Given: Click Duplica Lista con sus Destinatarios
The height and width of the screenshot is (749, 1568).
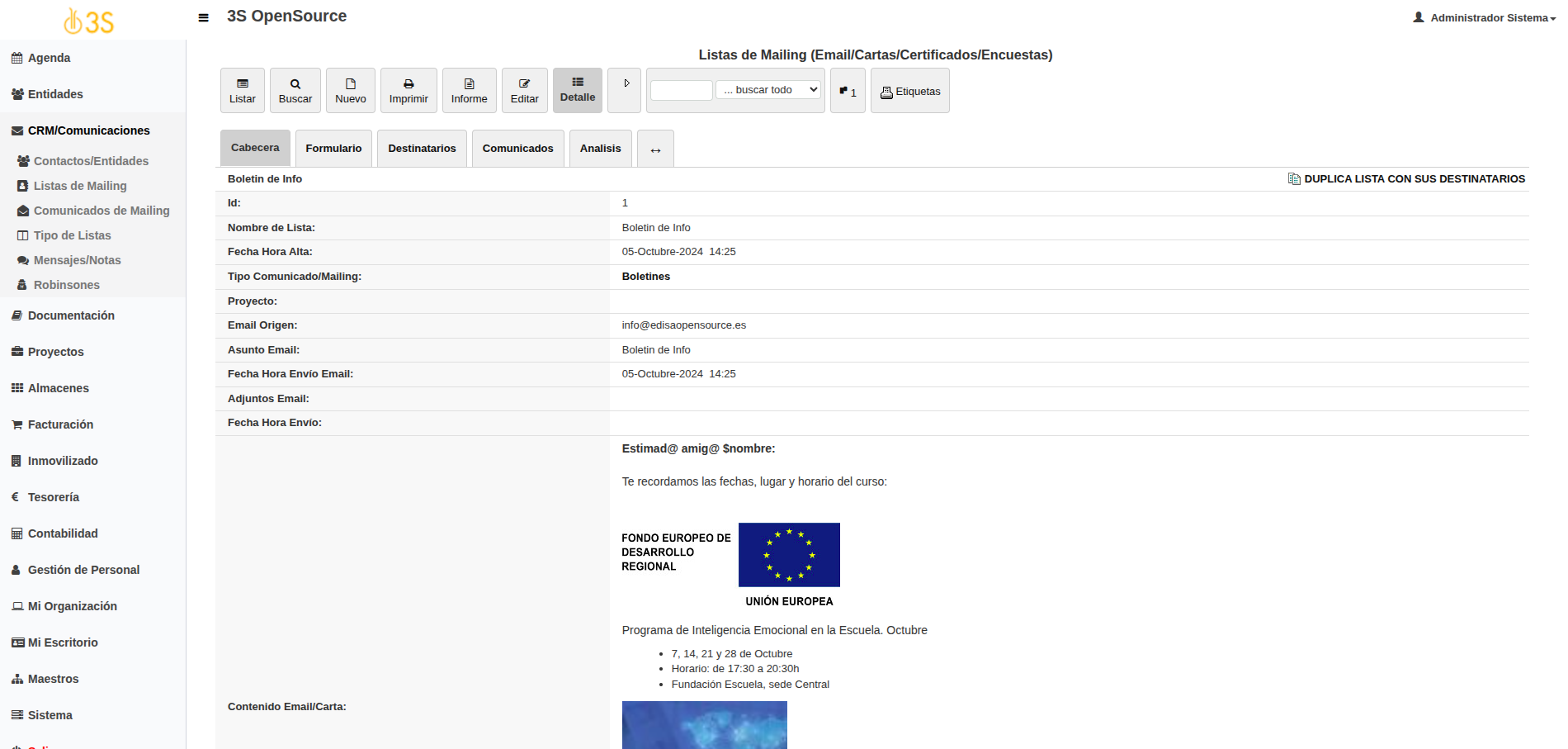Looking at the screenshot, I should click(x=1406, y=179).
